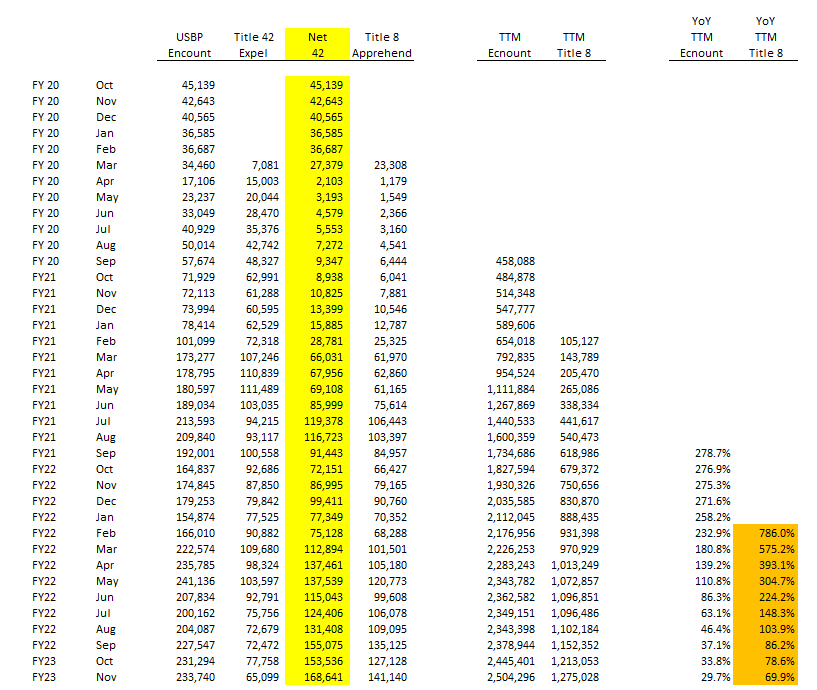Select USBP Encount value 101,099

[x=195, y=341]
